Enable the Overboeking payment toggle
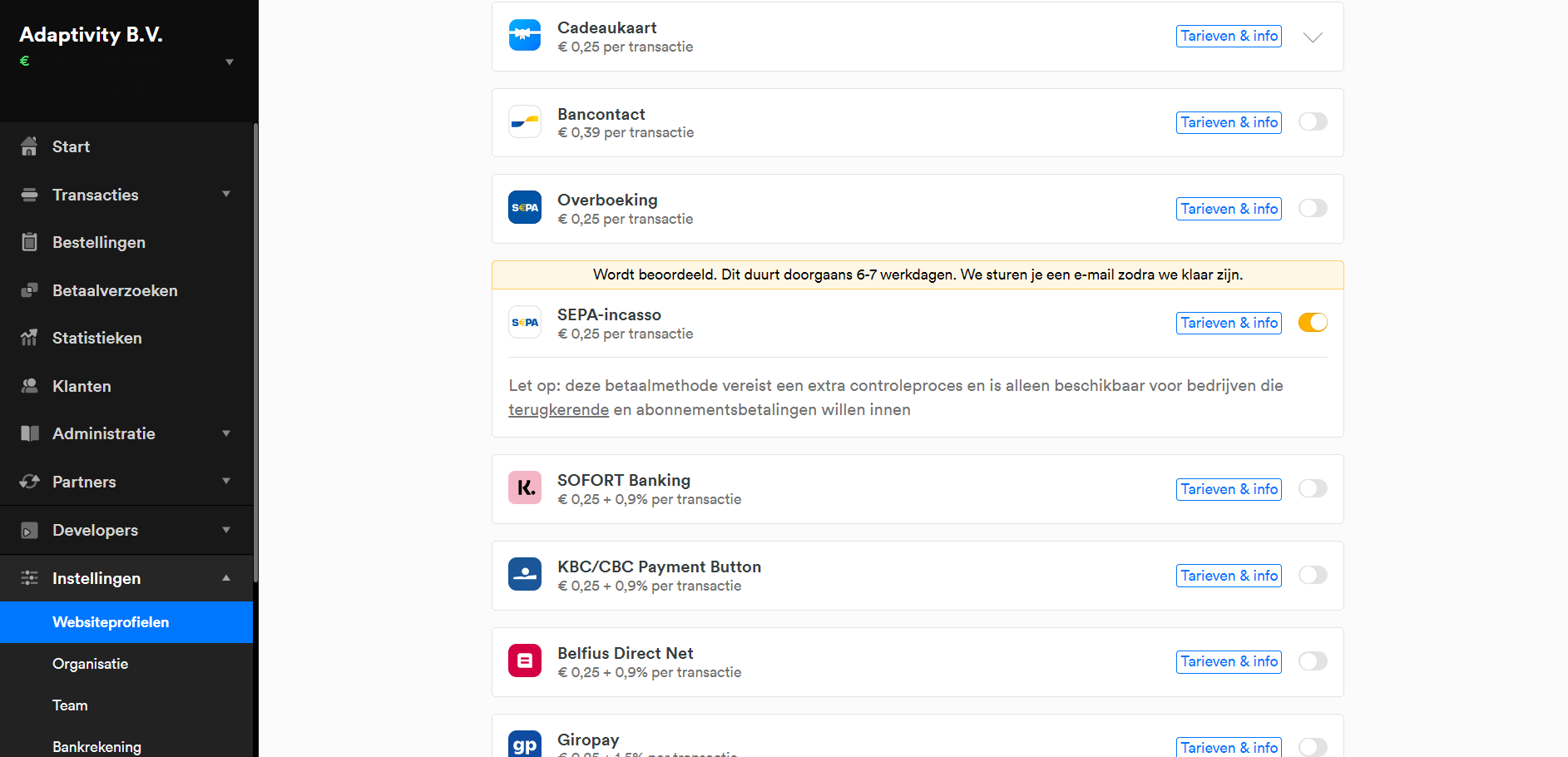This screenshot has width=1568, height=757. point(1313,208)
